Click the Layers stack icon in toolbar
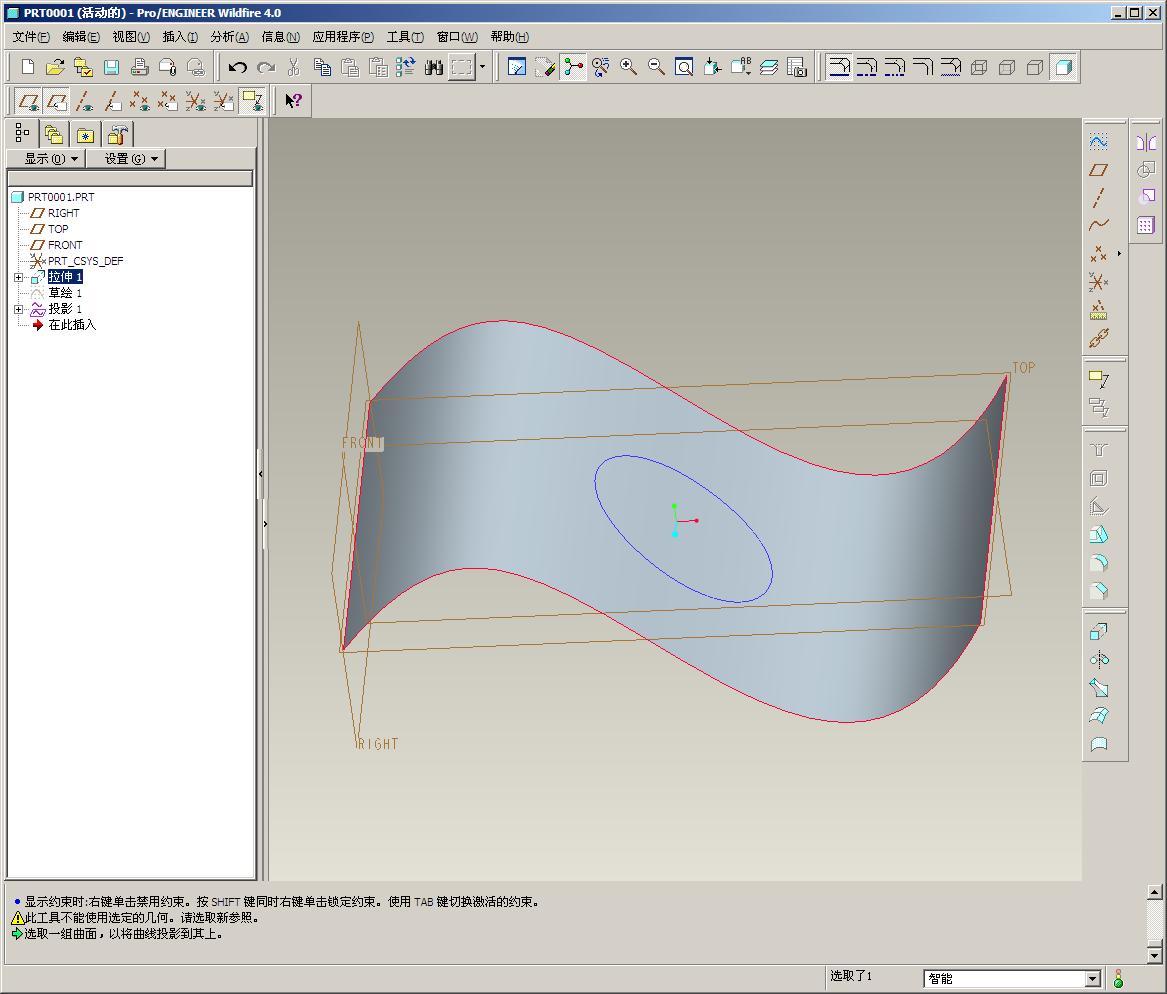 pyautogui.click(x=768, y=67)
